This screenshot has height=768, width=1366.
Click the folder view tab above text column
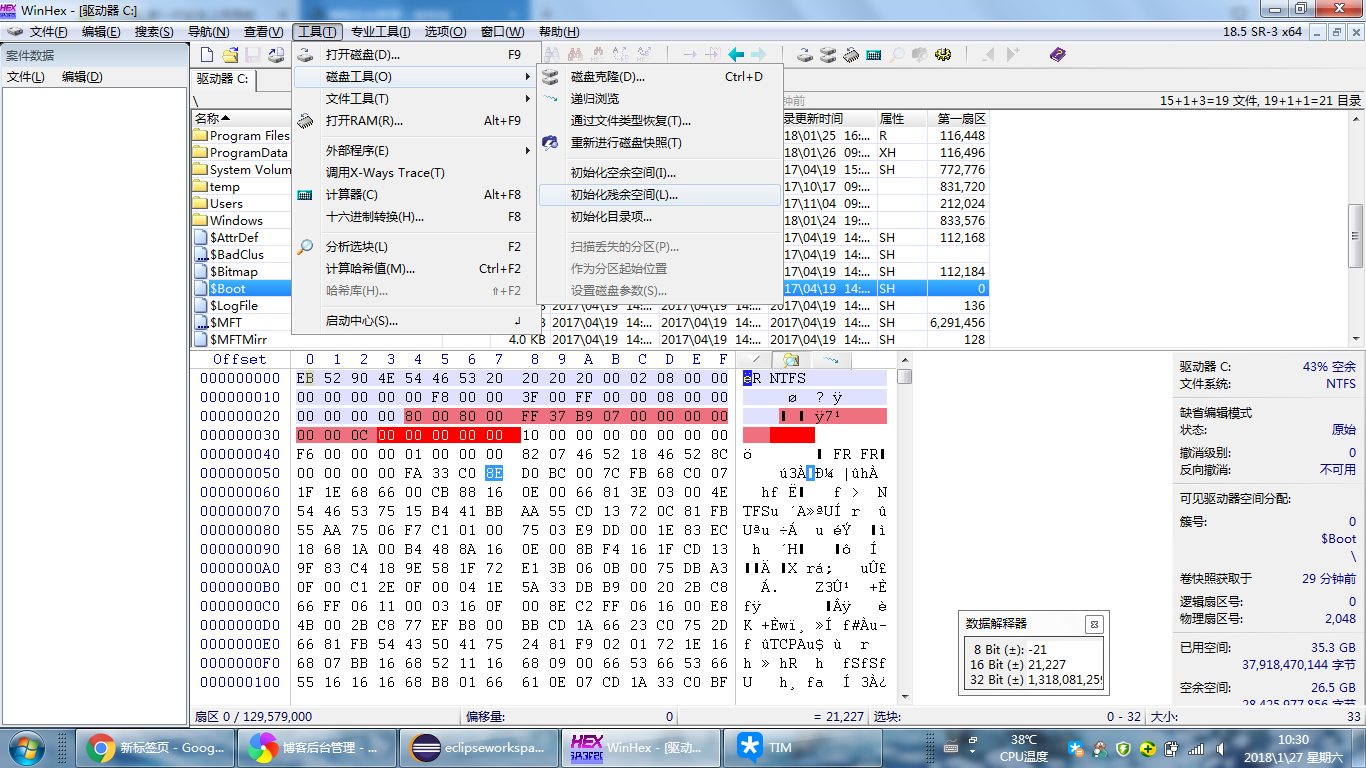coord(791,359)
